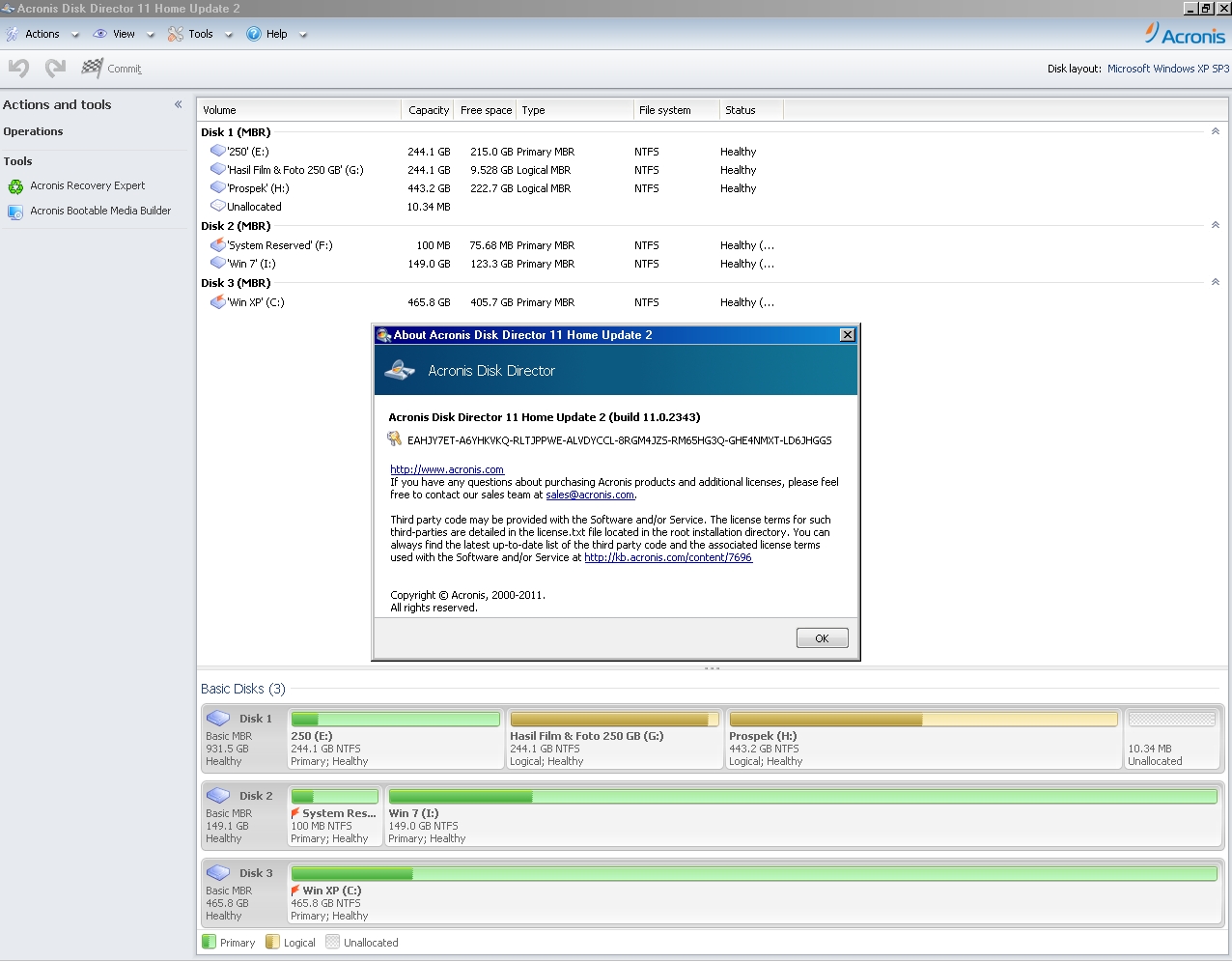The image size is (1232, 962).
Task: Sort by the Type column header
Action: (574, 110)
